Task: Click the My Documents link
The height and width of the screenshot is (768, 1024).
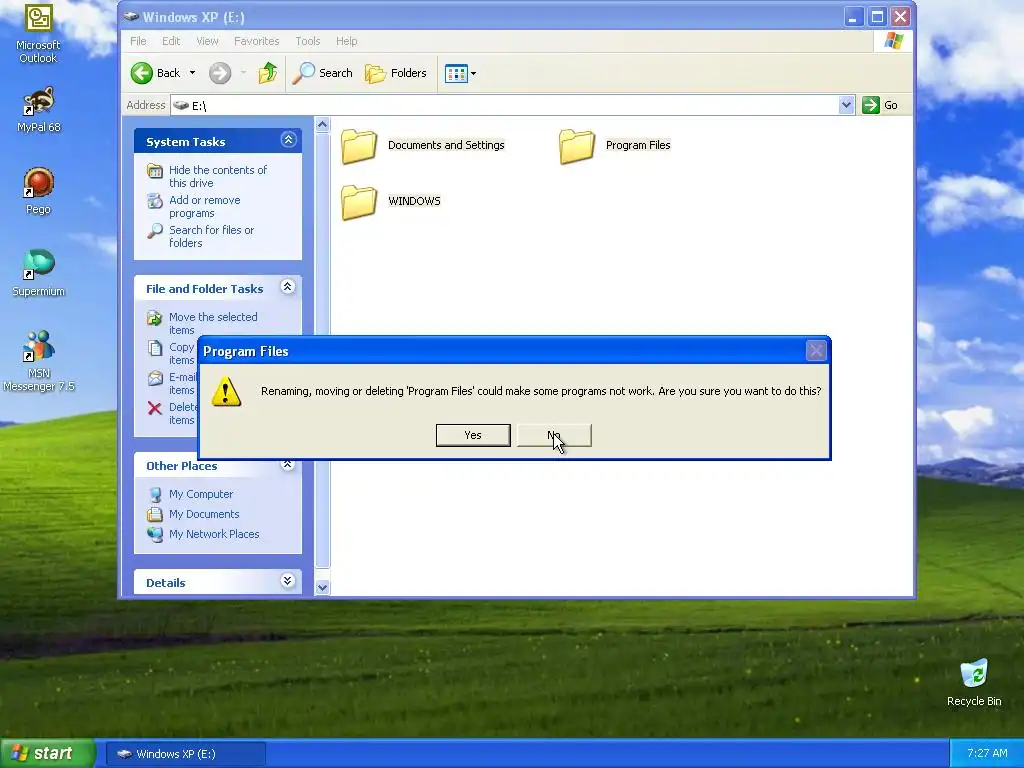Action: pos(204,515)
